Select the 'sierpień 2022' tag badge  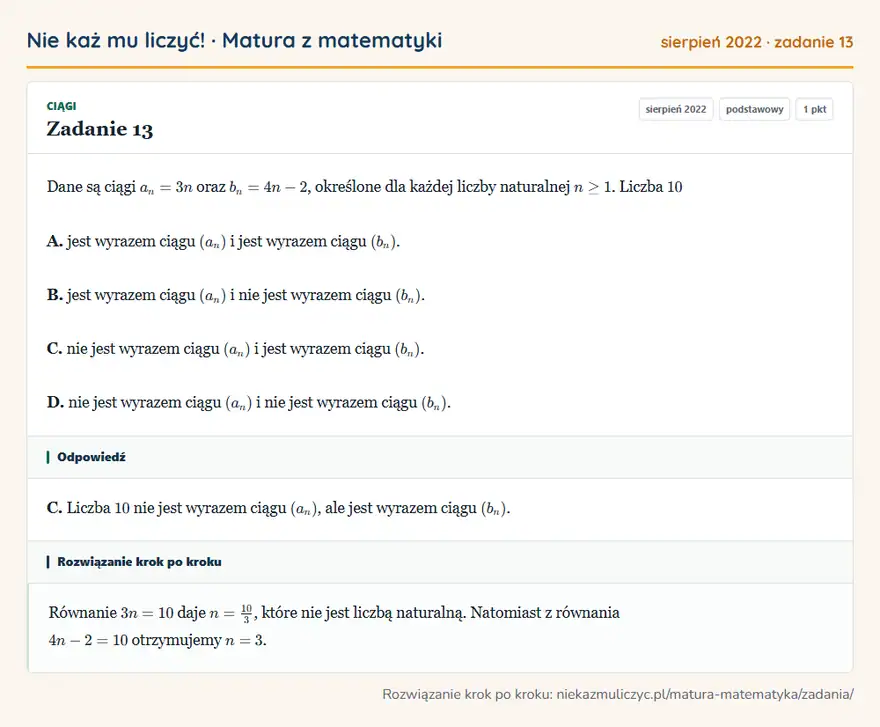click(x=676, y=109)
